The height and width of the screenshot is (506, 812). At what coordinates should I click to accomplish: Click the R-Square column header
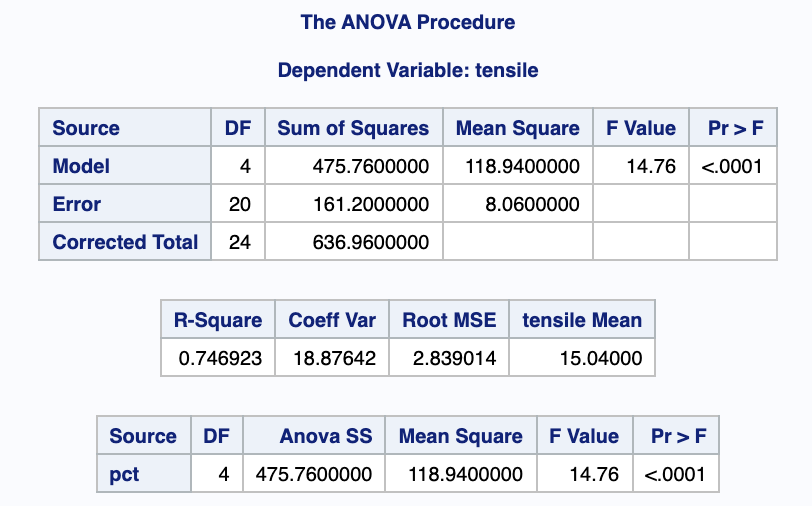point(218,320)
